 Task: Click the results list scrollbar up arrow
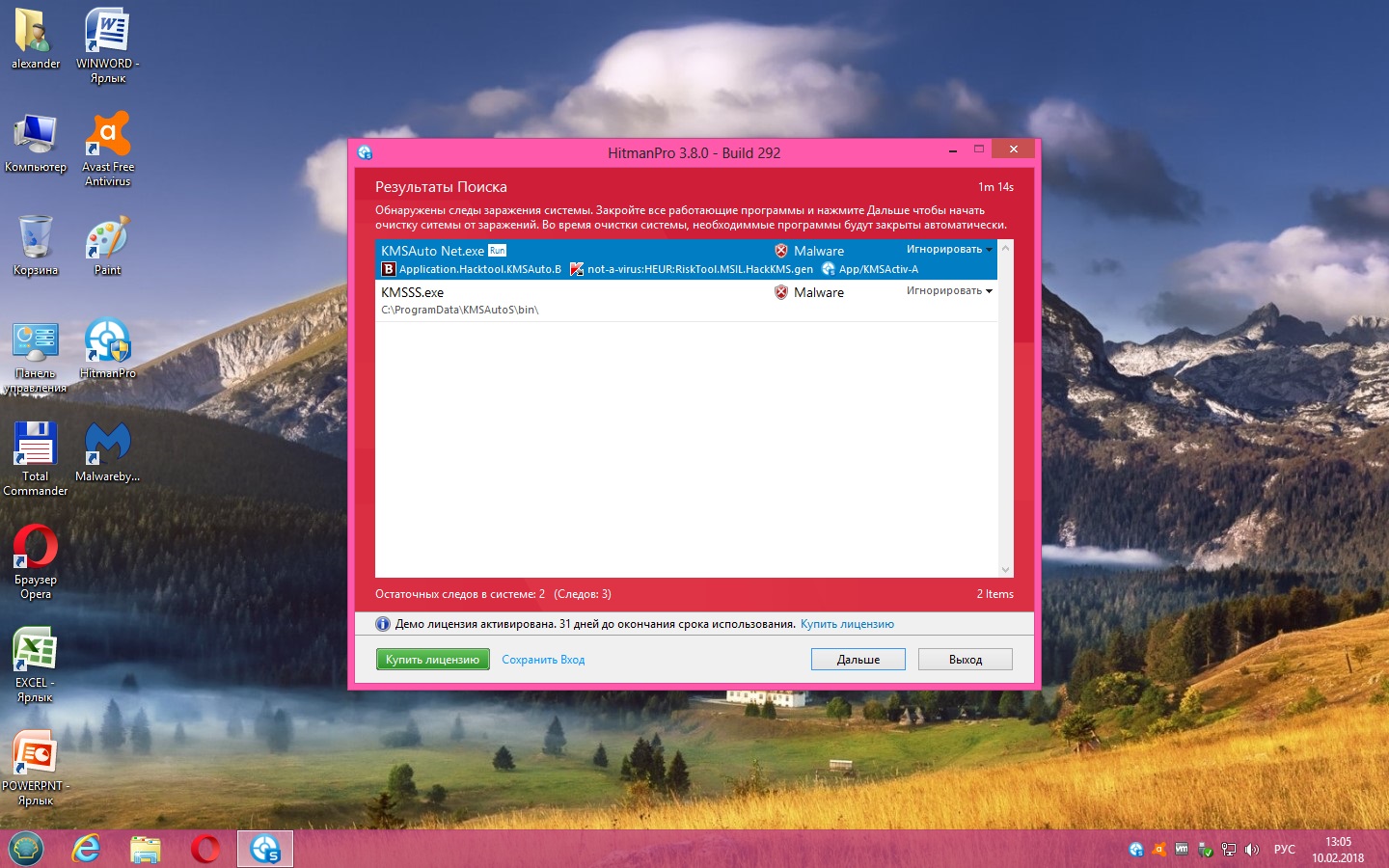coord(1006,248)
